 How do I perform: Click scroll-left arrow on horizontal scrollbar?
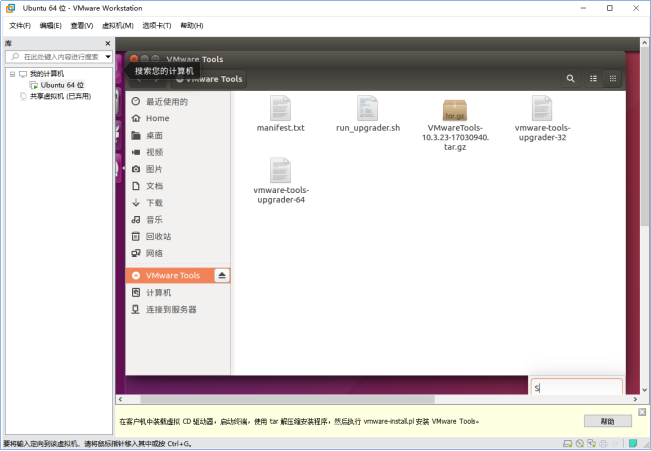pyautogui.click(x=120, y=399)
